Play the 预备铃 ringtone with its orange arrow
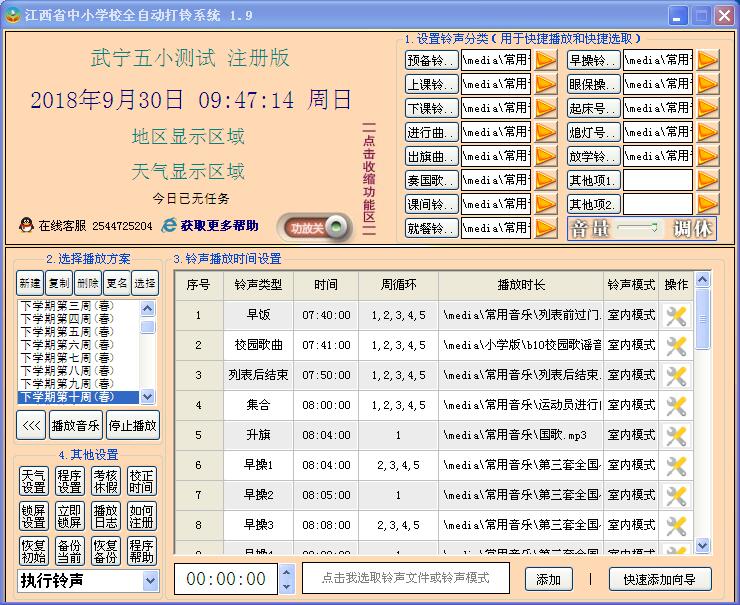The image size is (740, 605). click(546, 59)
